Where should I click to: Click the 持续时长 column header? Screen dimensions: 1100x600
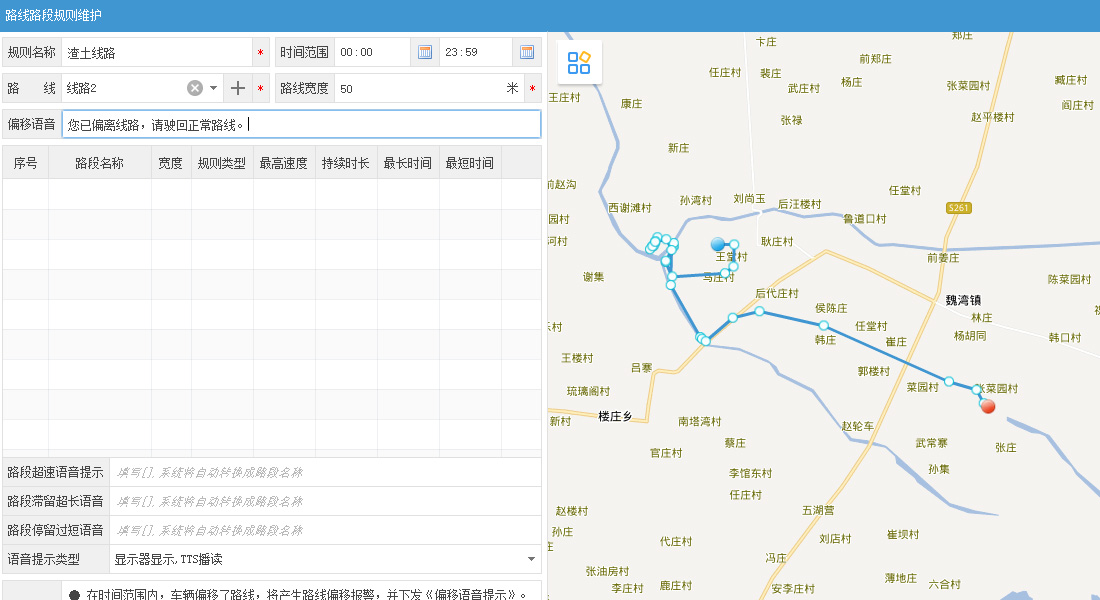coord(346,163)
